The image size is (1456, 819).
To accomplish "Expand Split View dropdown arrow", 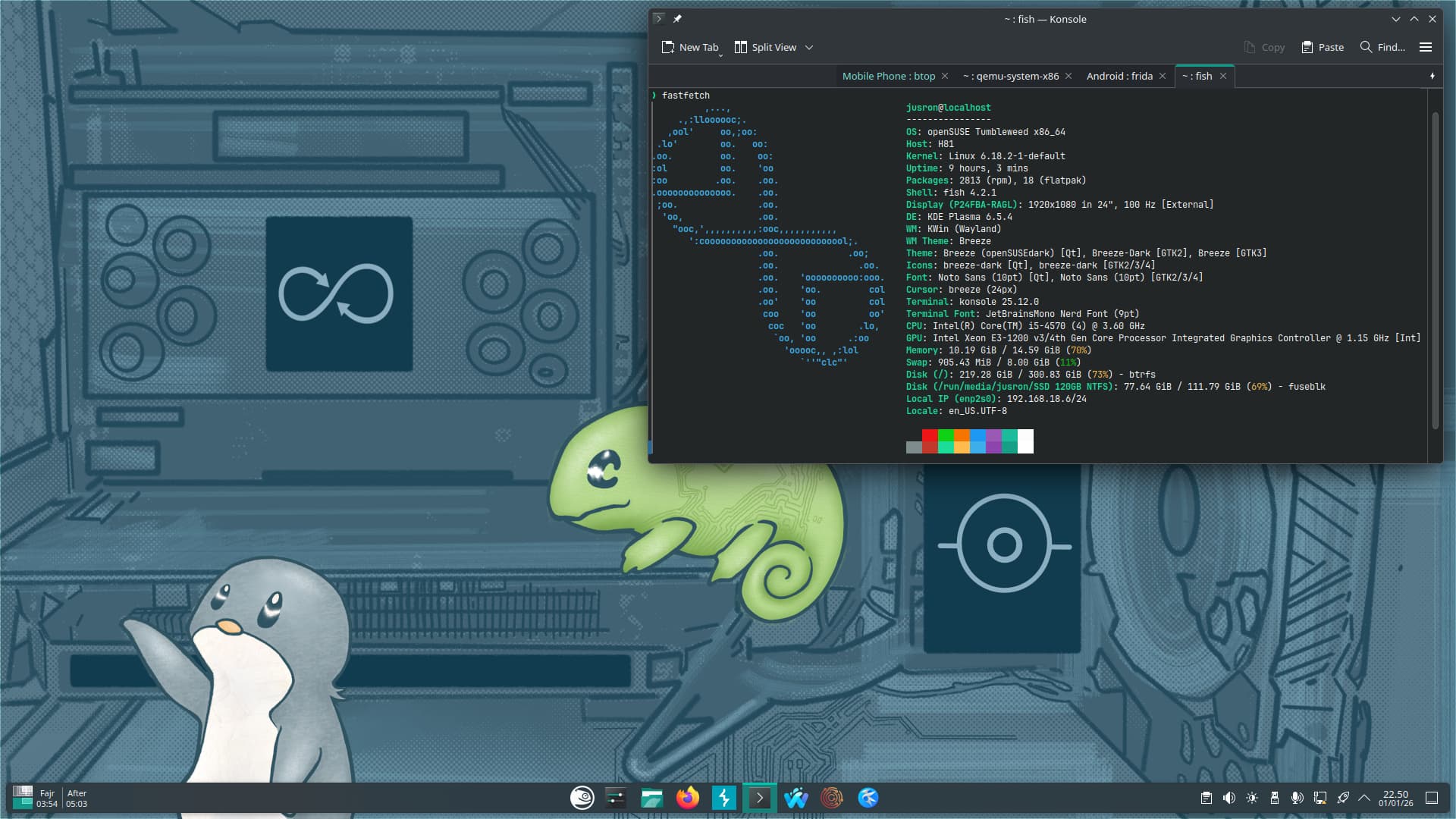I will 809,47.
